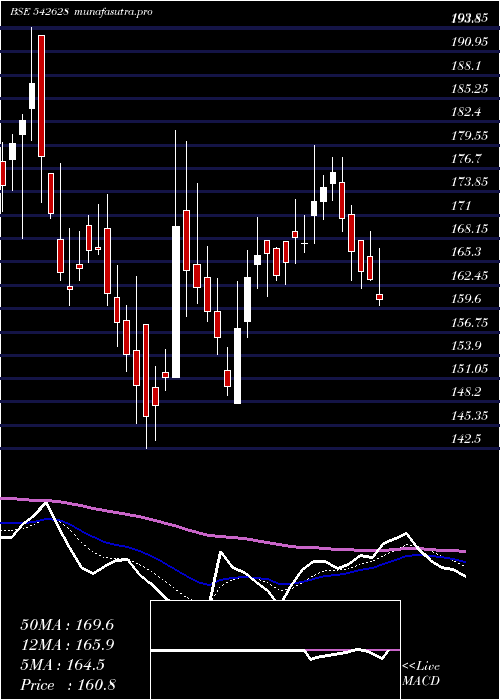Select the 159.6 price level label
500x700 pixels.
pos(467,299)
